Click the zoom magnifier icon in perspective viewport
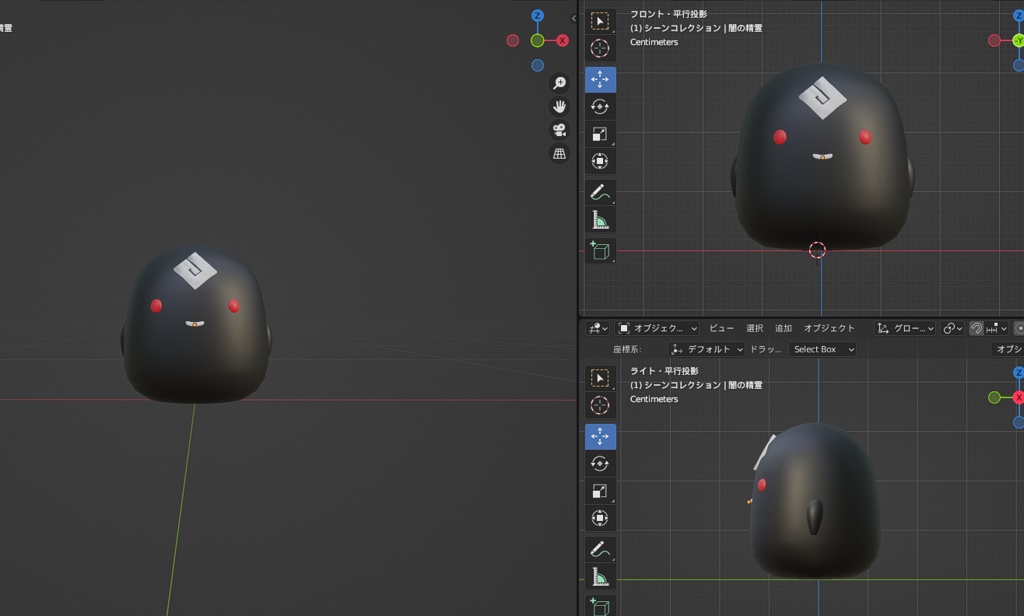 click(x=559, y=83)
